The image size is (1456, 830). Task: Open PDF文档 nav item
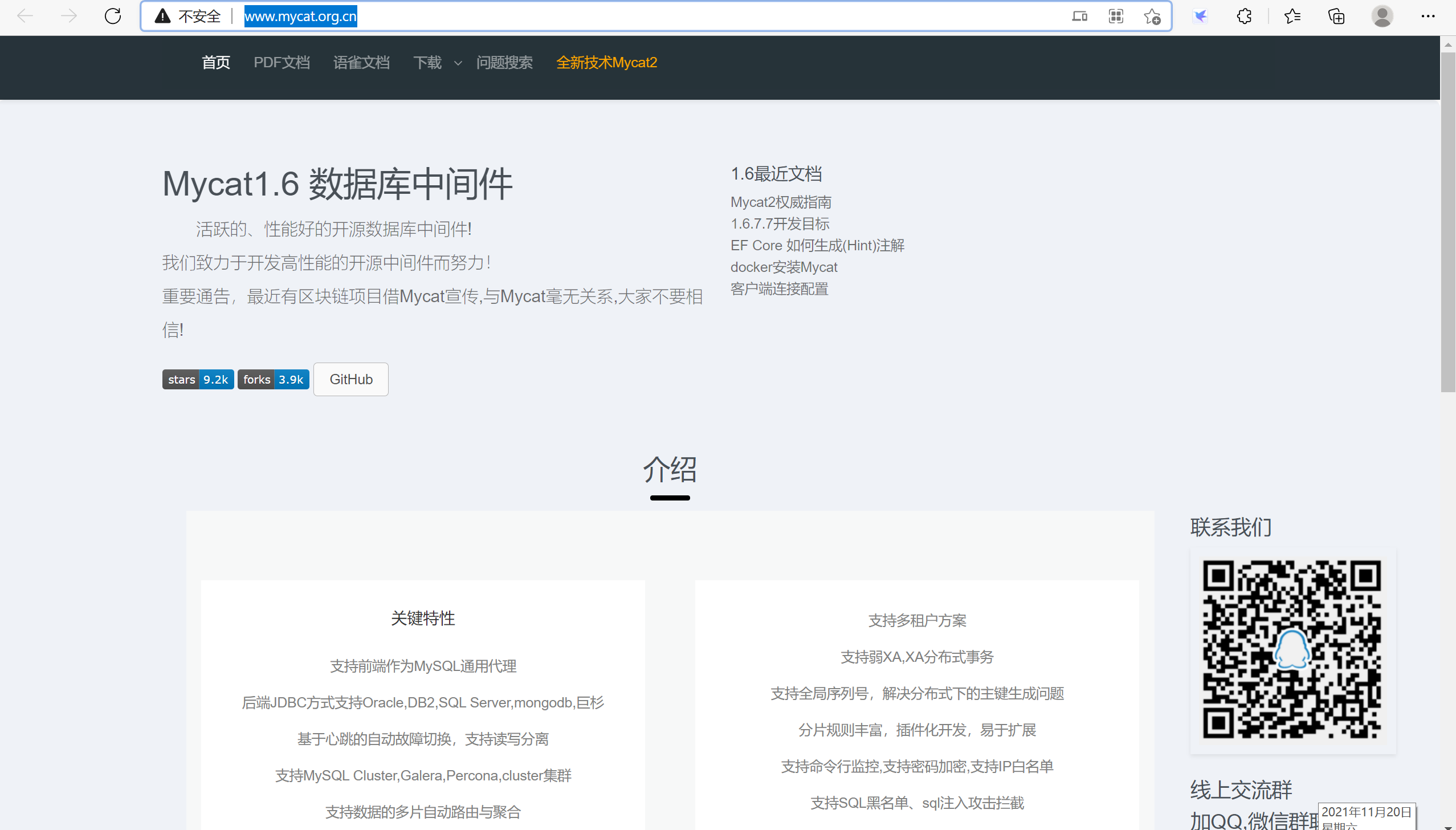282,62
